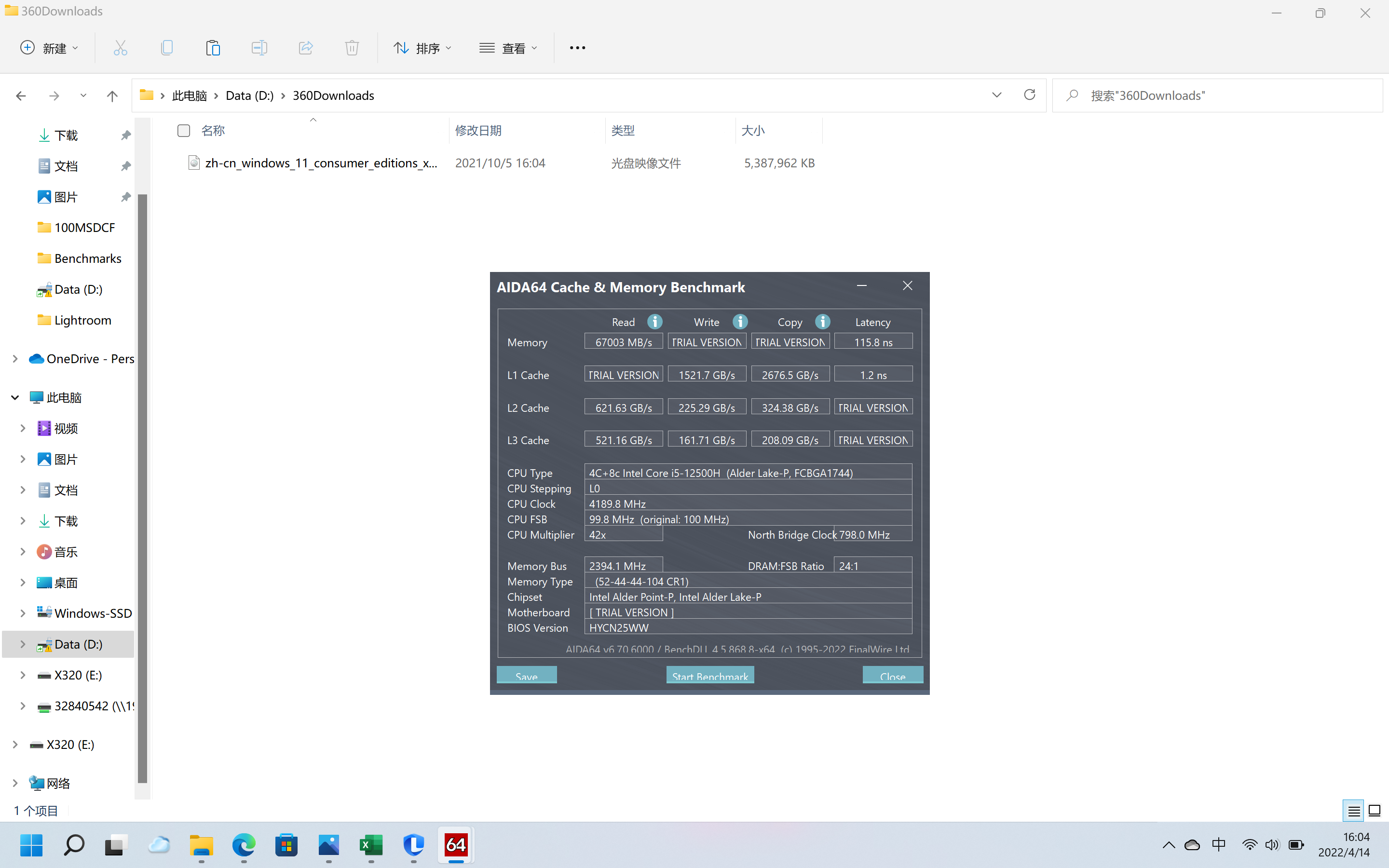Expand address bar history dropdown

pos(997,95)
